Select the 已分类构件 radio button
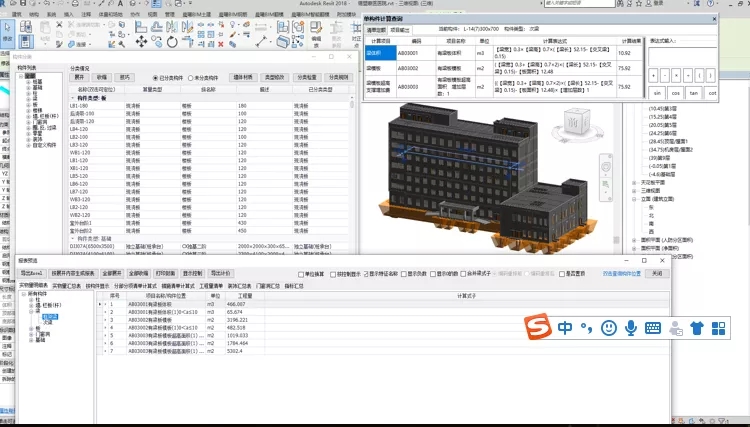750x427 pixels. pos(155,78)
